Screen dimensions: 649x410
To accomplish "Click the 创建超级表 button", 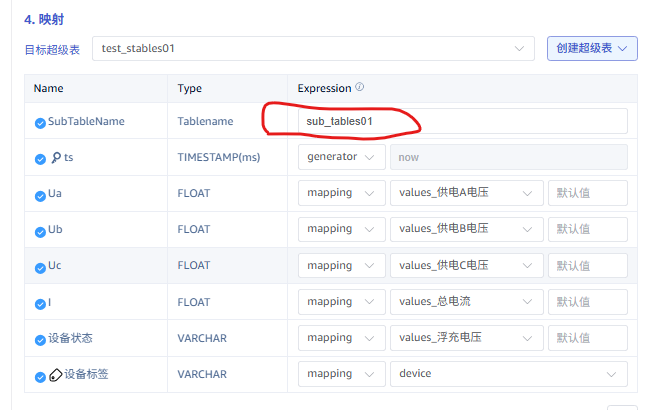I will click(592, 48).
